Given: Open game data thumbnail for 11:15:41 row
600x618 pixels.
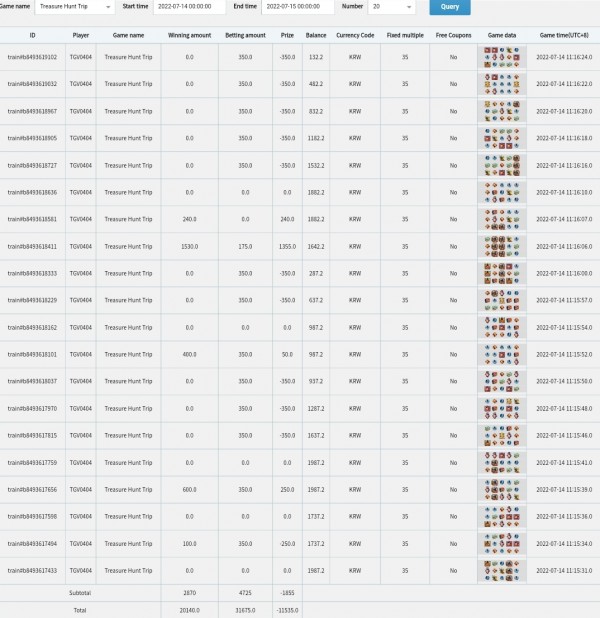Looking at the screenshot, I should [502, 463].
